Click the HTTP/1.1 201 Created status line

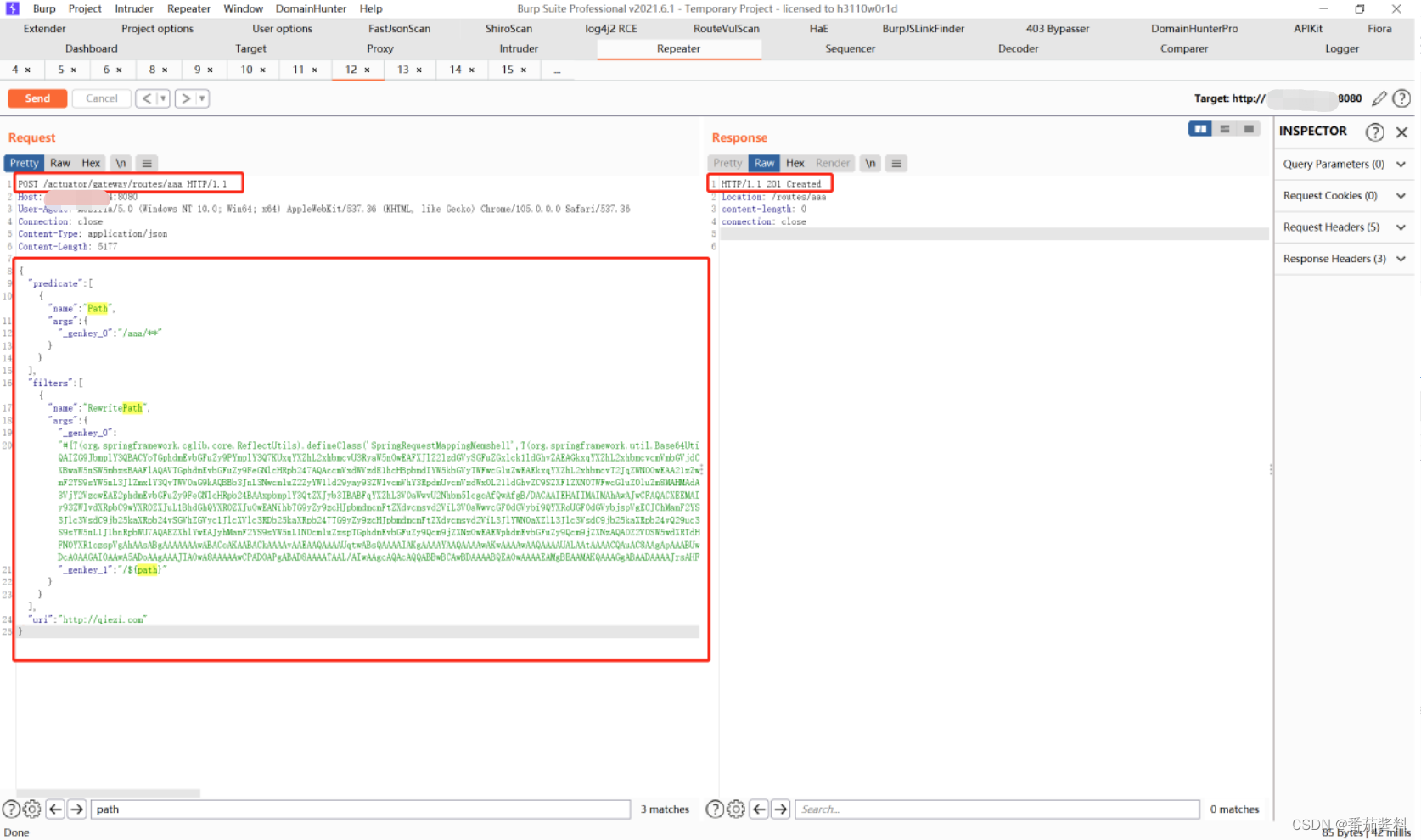click(771, 183)
